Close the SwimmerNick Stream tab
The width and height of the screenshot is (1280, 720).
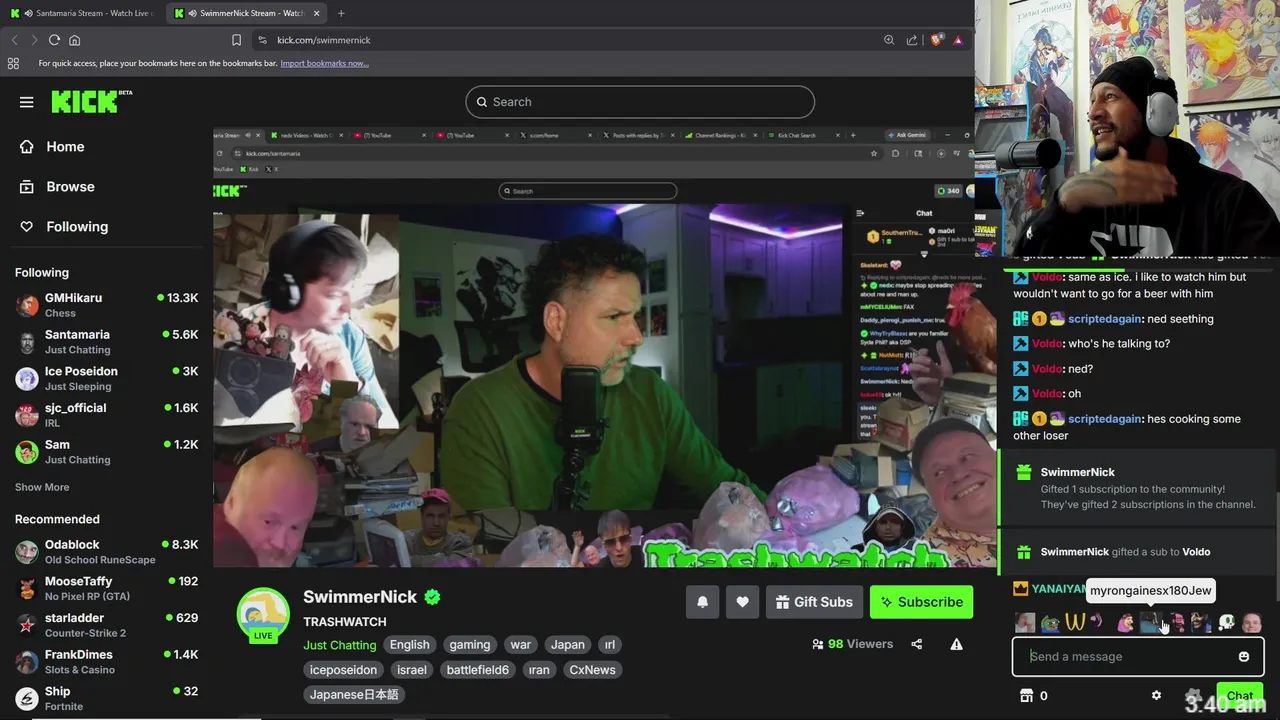click(x=318, y=13)
